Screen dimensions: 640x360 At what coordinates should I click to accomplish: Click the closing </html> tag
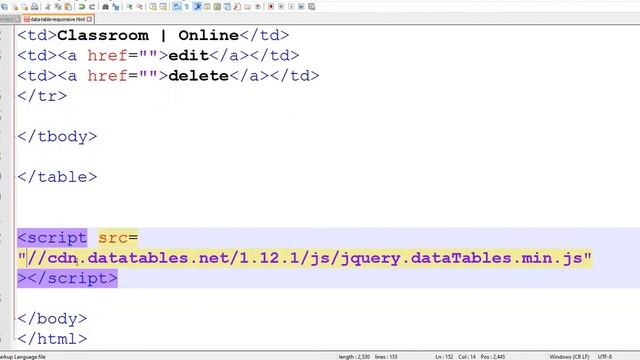coord(52,339)
